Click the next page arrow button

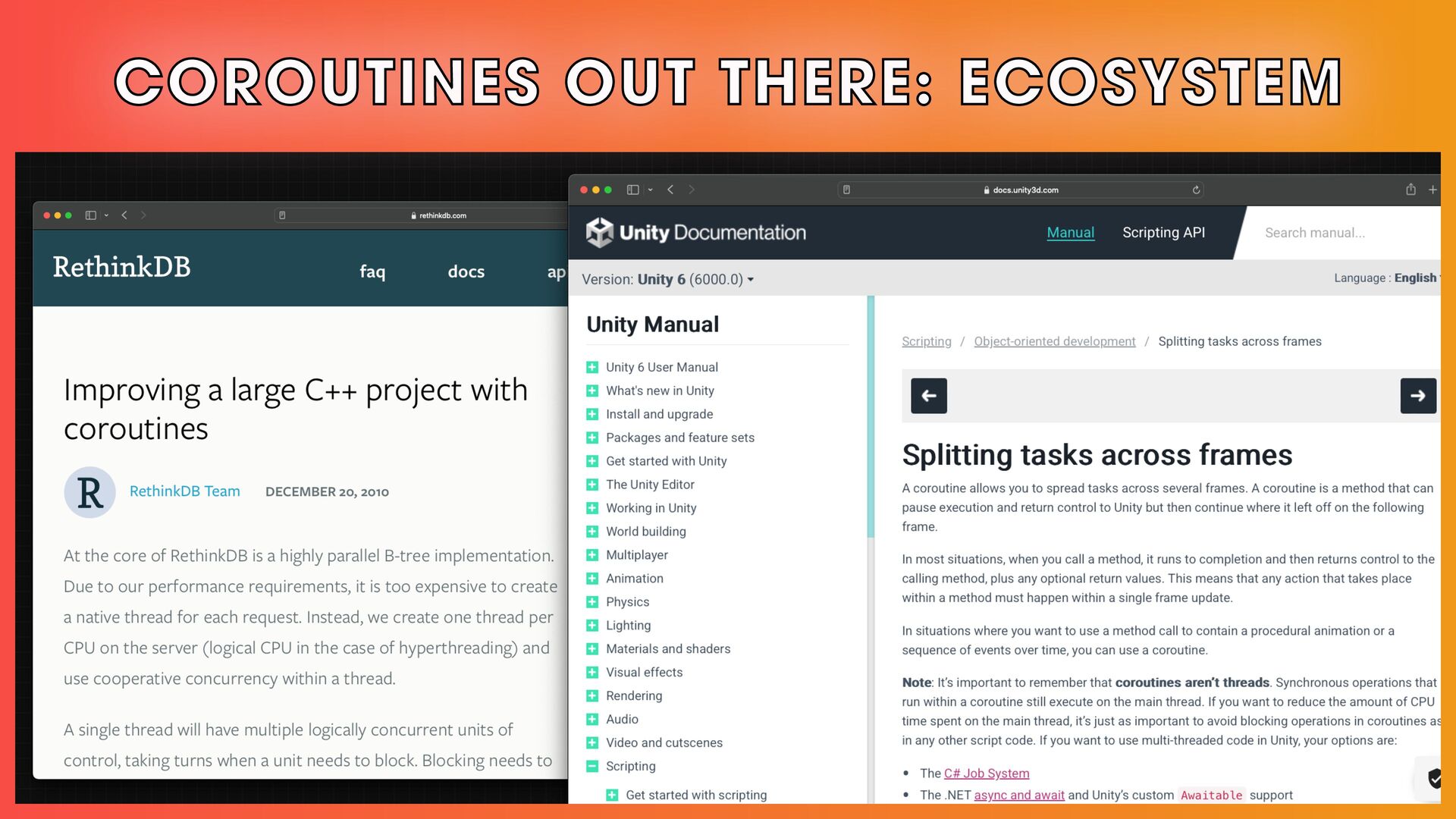pos(1417,395)
